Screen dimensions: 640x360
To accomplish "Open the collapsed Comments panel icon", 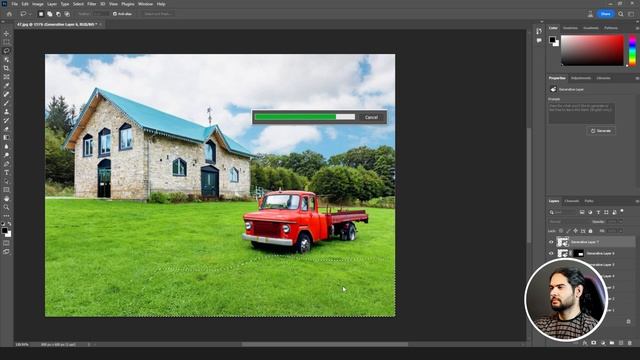I will click(x=539, y=40).
